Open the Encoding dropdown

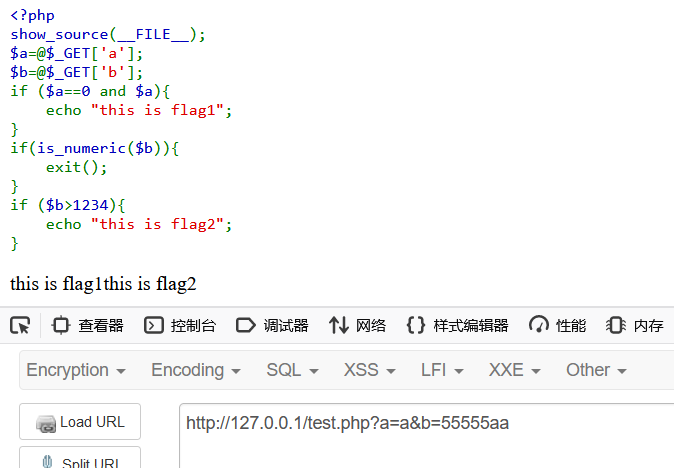point(196,370)
